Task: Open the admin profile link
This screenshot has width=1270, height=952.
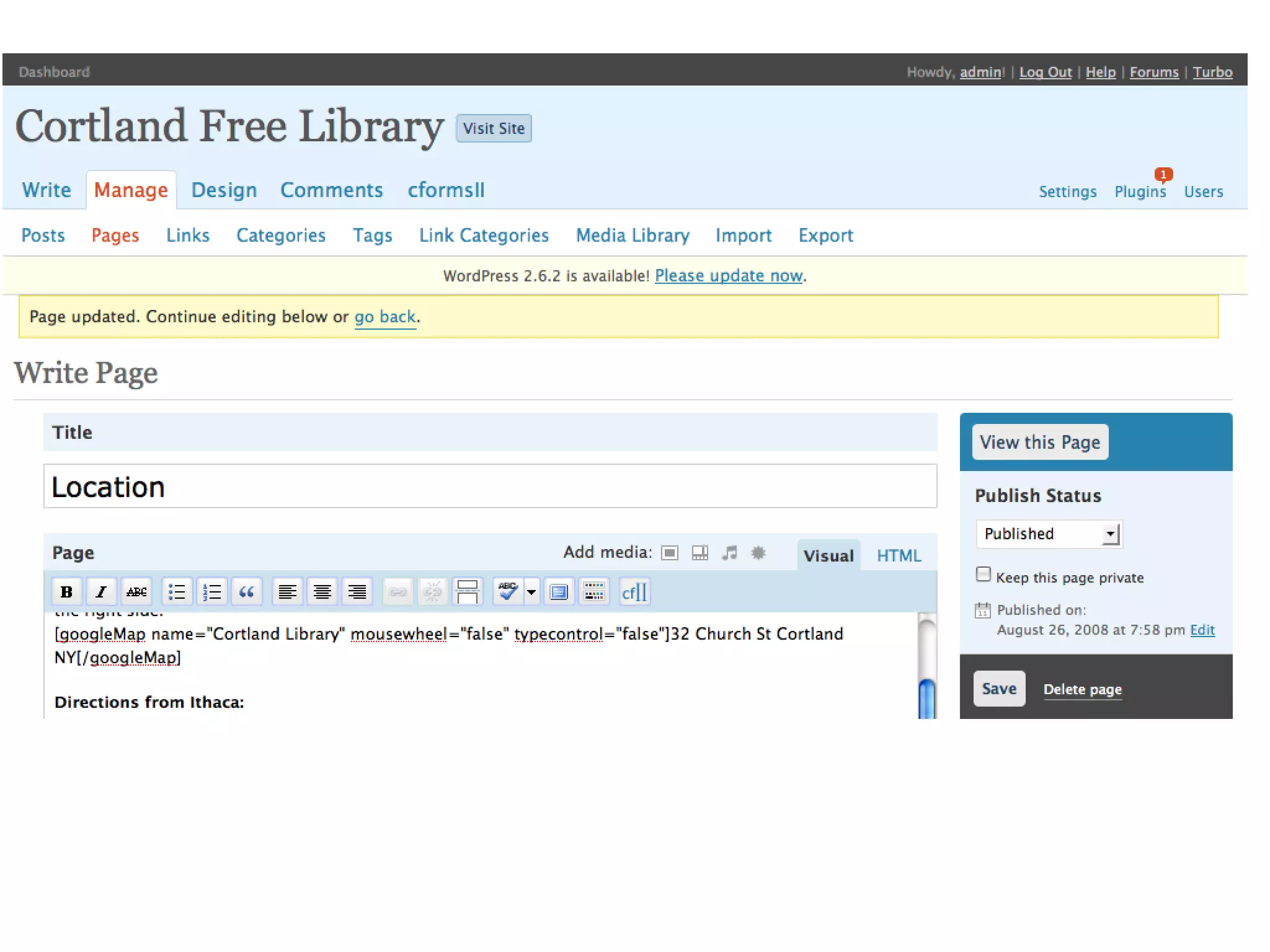Action: click(x=980, y=72)
